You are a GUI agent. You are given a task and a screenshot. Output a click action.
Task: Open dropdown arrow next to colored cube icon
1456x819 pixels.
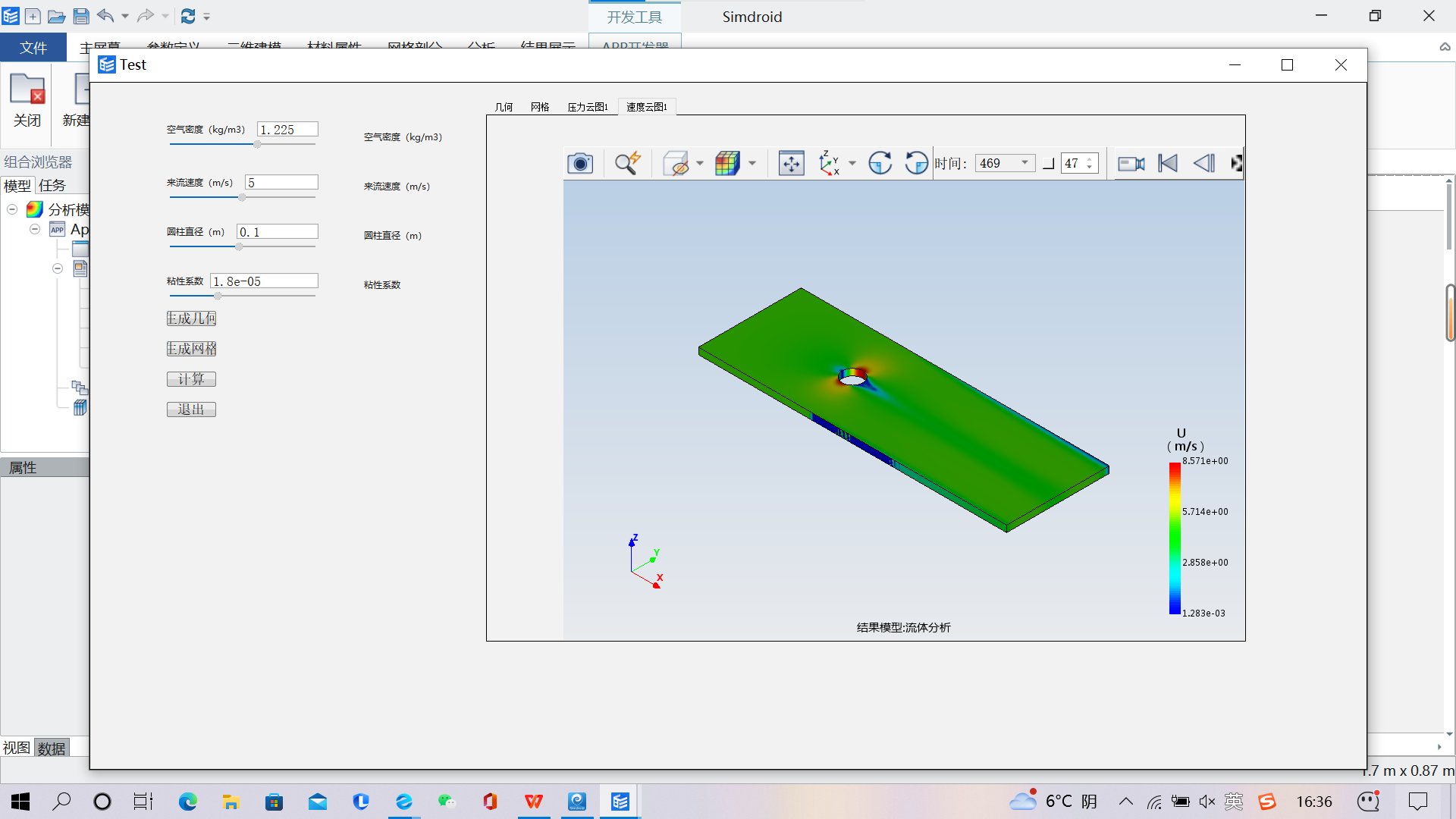tap(752, 163)
